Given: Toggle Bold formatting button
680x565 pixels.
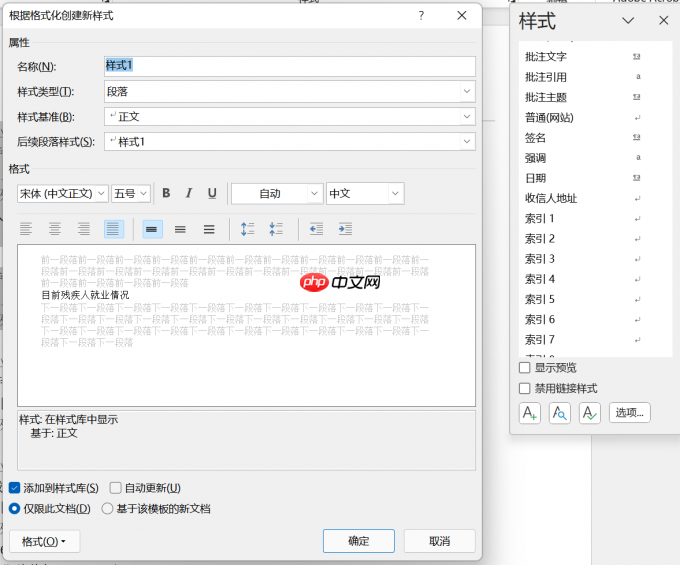Looking at the screenshot, I should (x=166, y=193).
